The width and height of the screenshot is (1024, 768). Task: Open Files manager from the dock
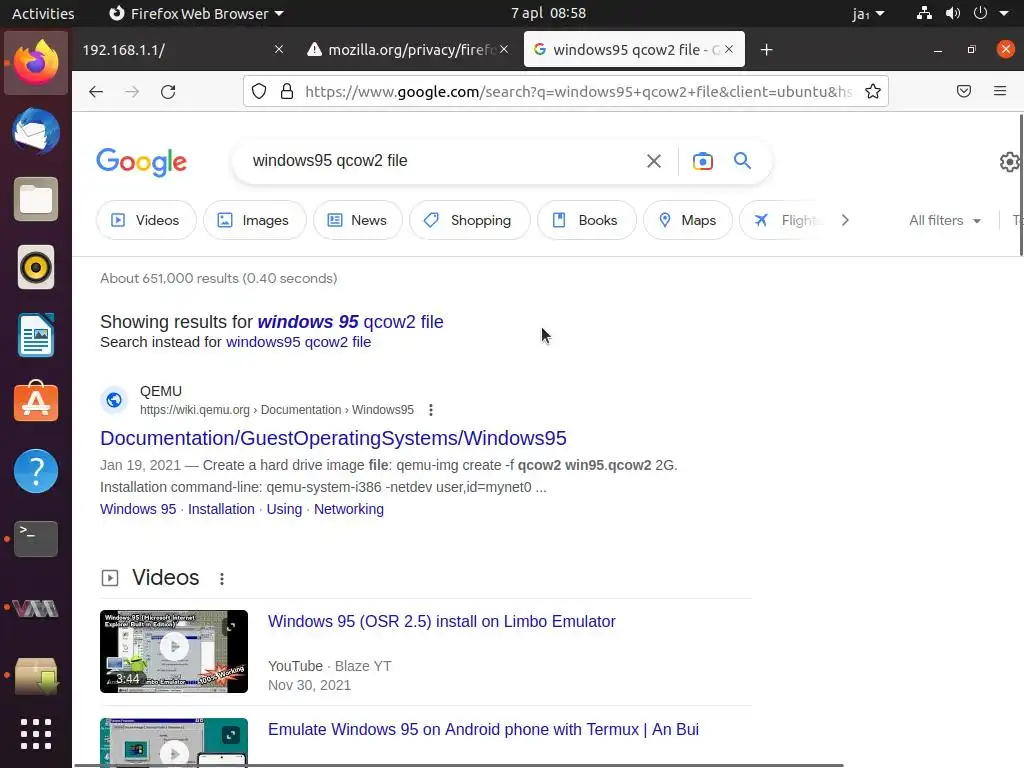(36, 199)
